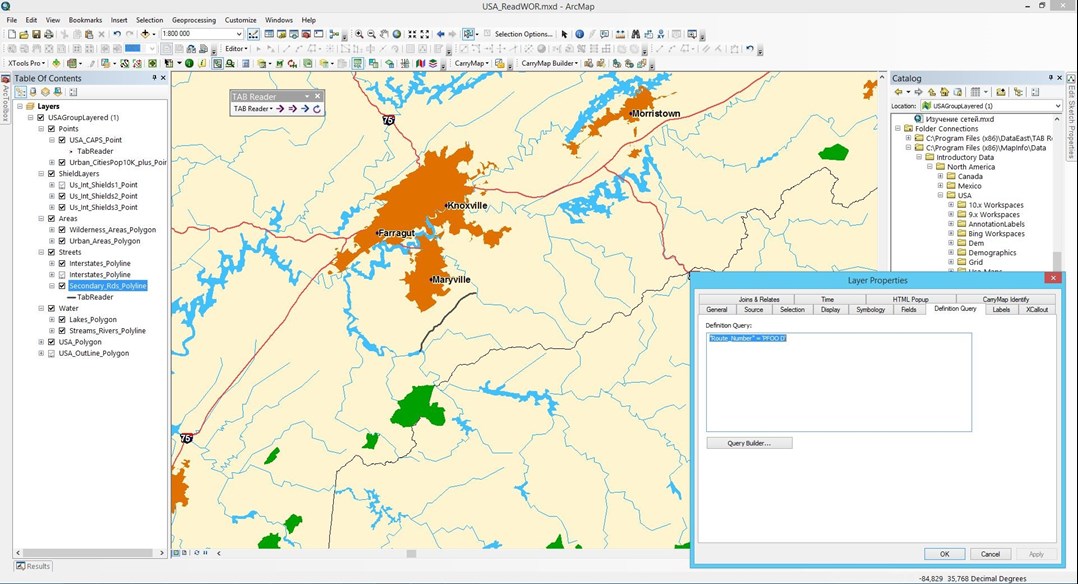1078x584 pixels.
Task: Toggle the Points group layer checkbox
Action: (52, 129)
